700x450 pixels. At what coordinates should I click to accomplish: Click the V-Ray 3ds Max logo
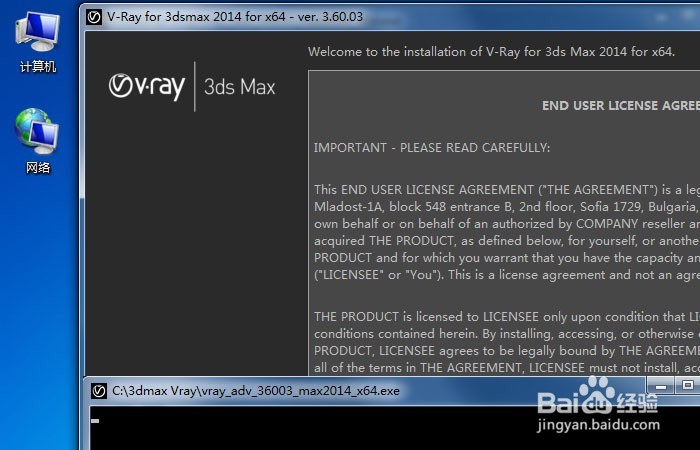point(192,86)
